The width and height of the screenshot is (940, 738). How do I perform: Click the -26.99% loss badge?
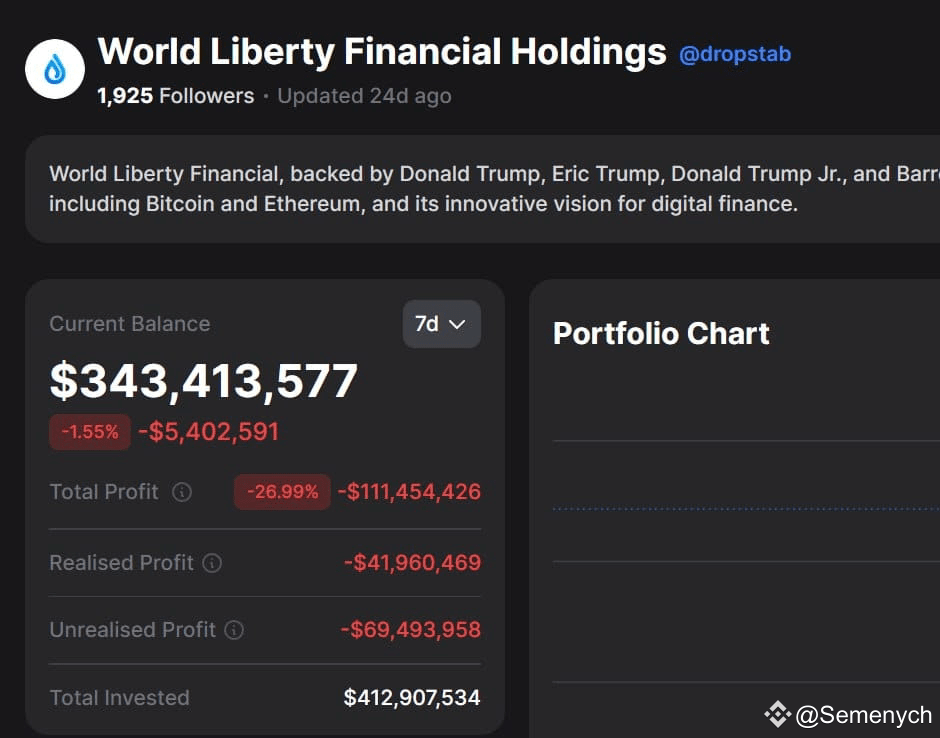tap(281, 492)
